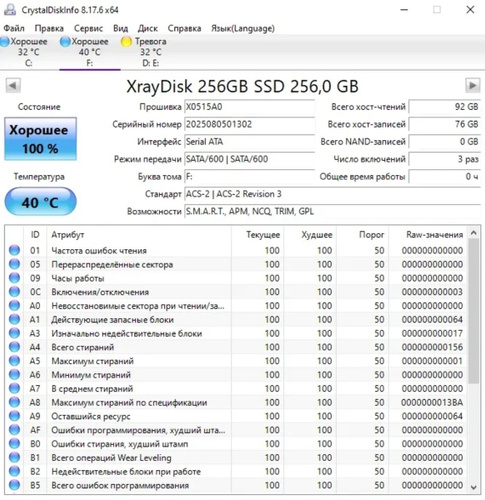Click status dot for attribute 0C
This screenshot has width=485, height=500.
pyautogui.click(x=14, y=292)
